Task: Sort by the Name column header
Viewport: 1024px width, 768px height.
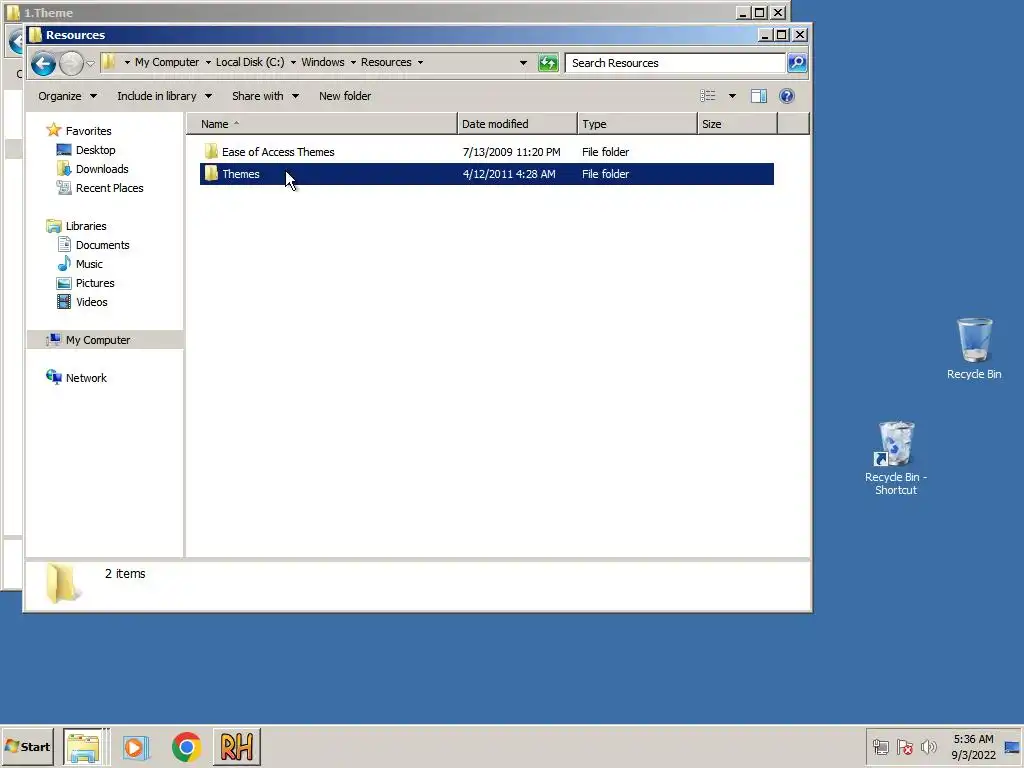Action: [322, 124]
